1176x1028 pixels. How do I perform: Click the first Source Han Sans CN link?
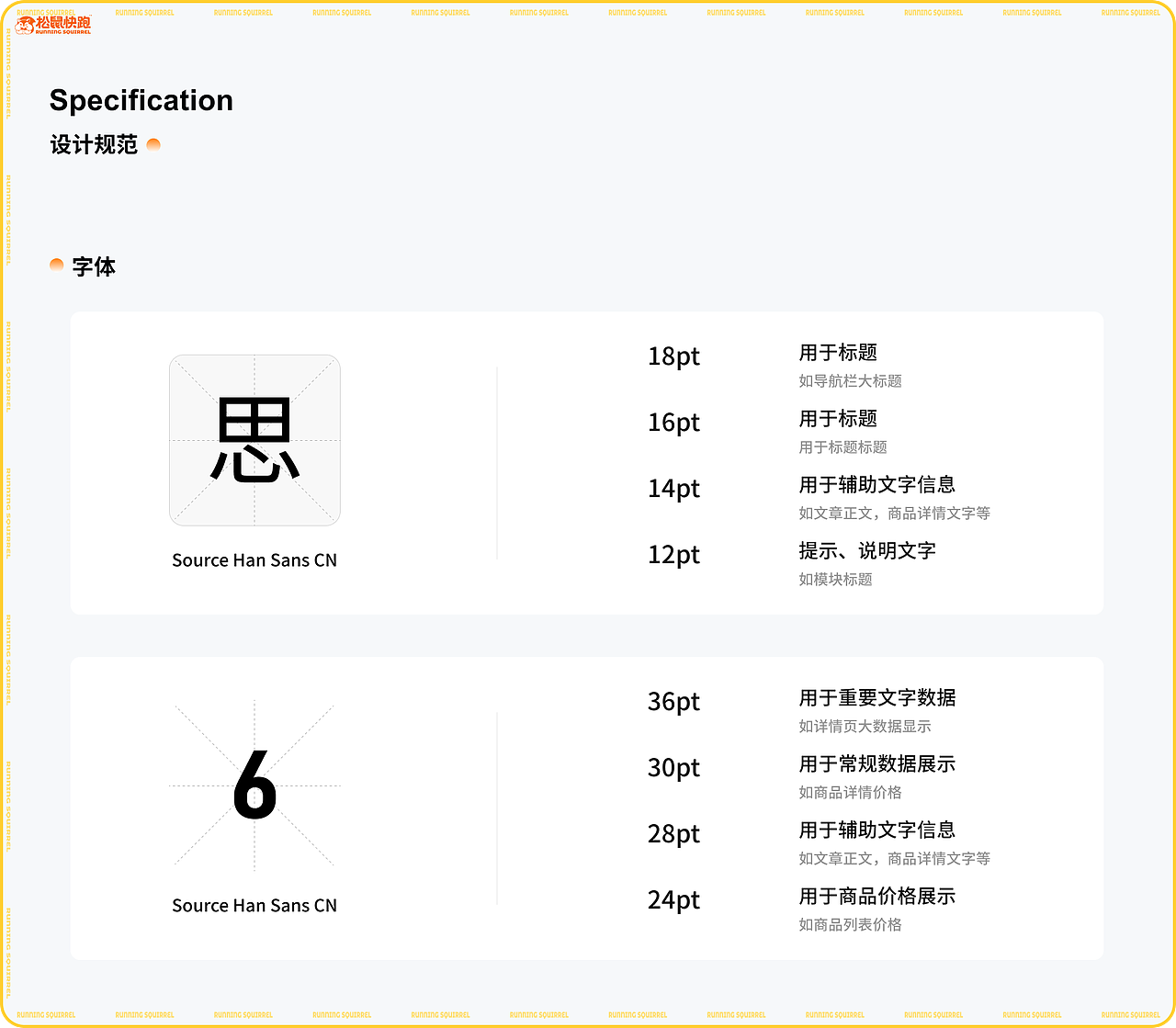[x=254, y=559]
